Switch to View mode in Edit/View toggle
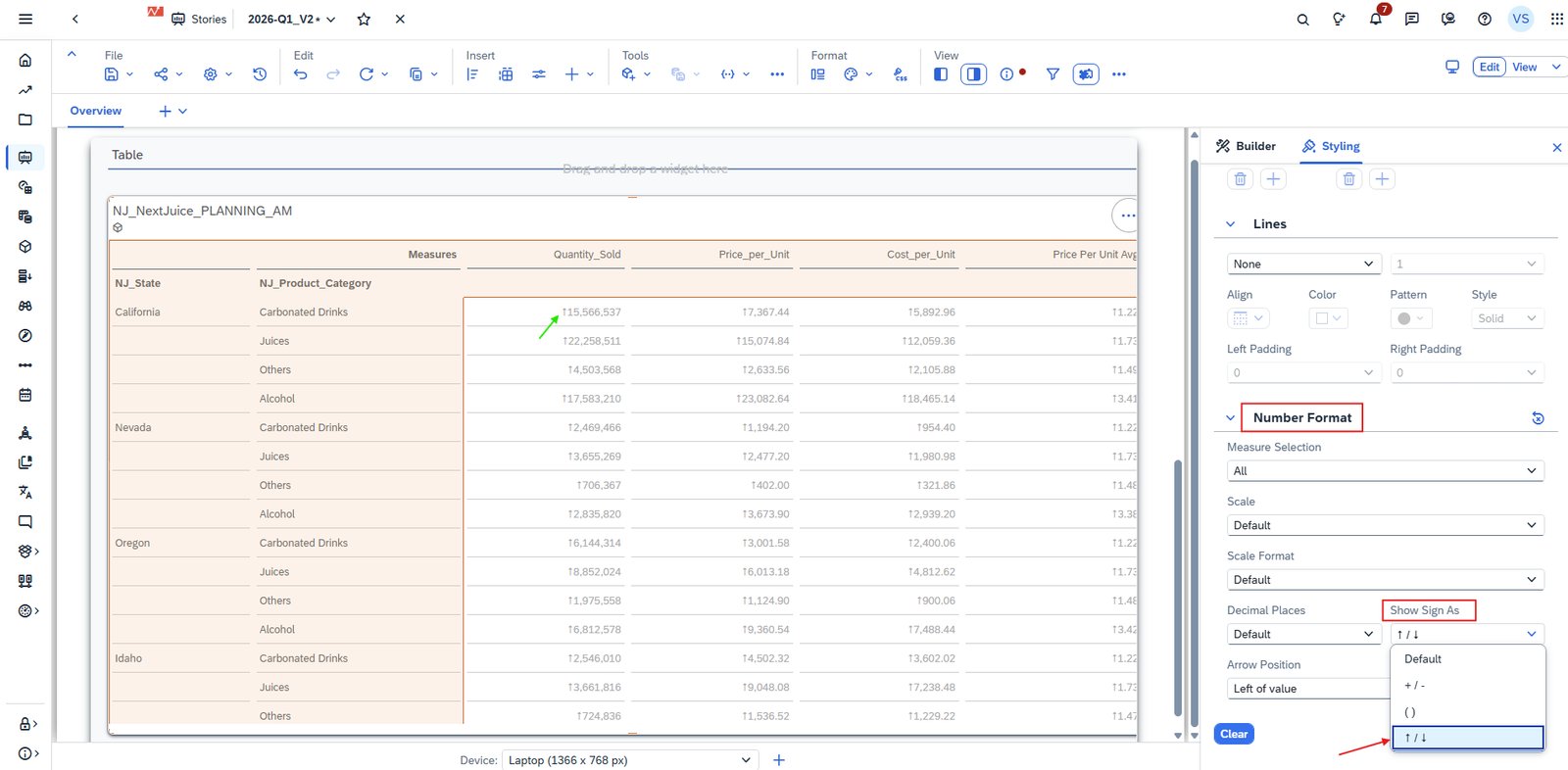Viewport: 1568px width, 770px height. pos(1525,68)
